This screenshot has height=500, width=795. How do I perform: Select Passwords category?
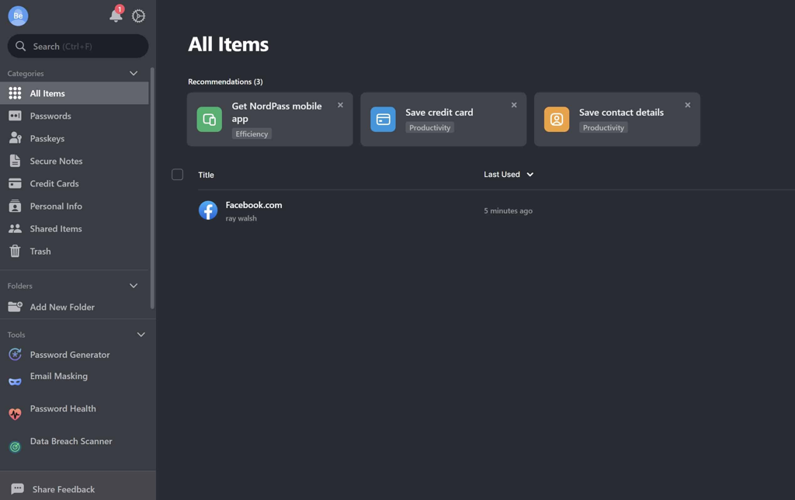(50, 116)
